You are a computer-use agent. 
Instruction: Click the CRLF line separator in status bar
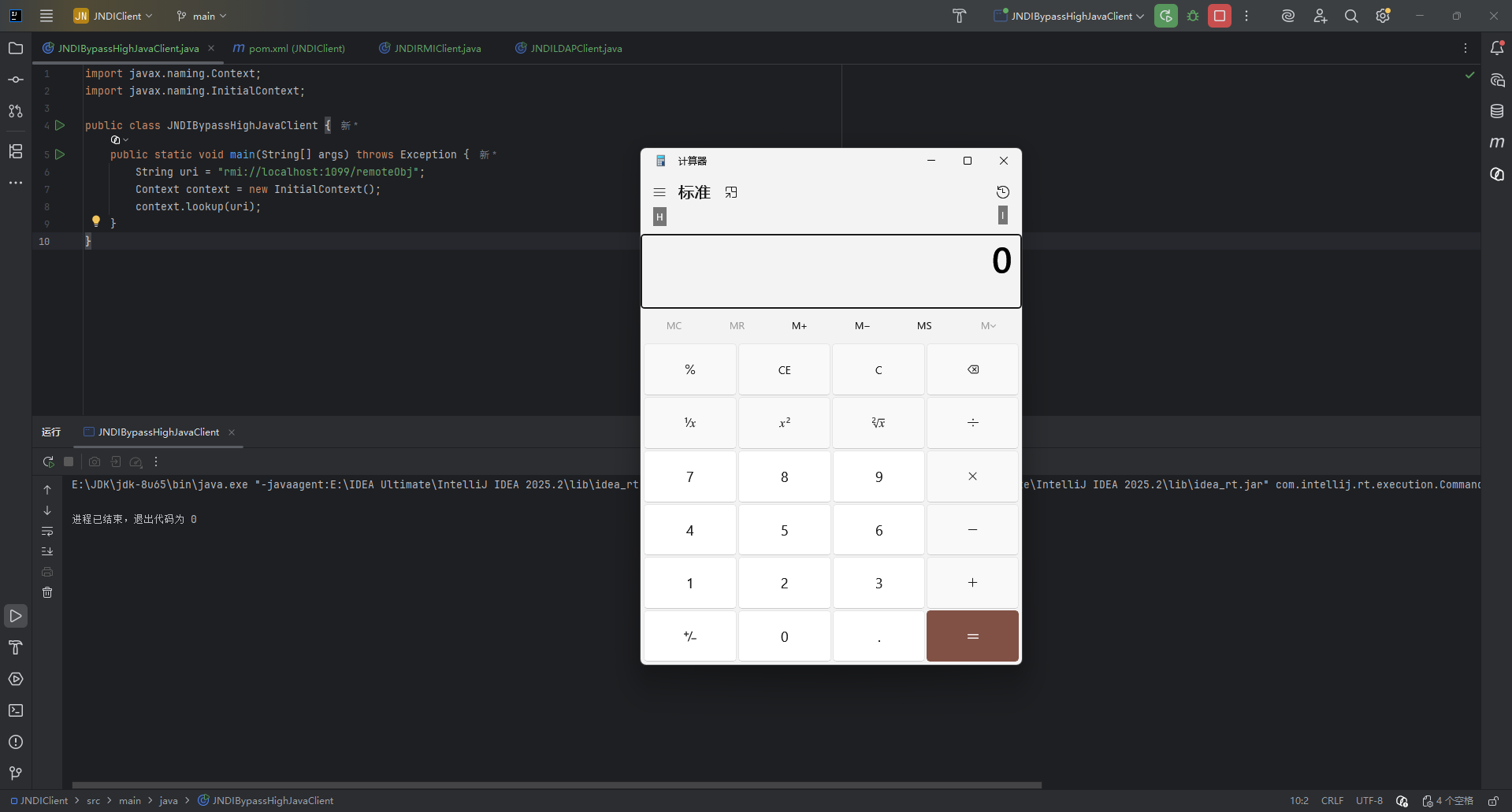(x=1332, y=801)
